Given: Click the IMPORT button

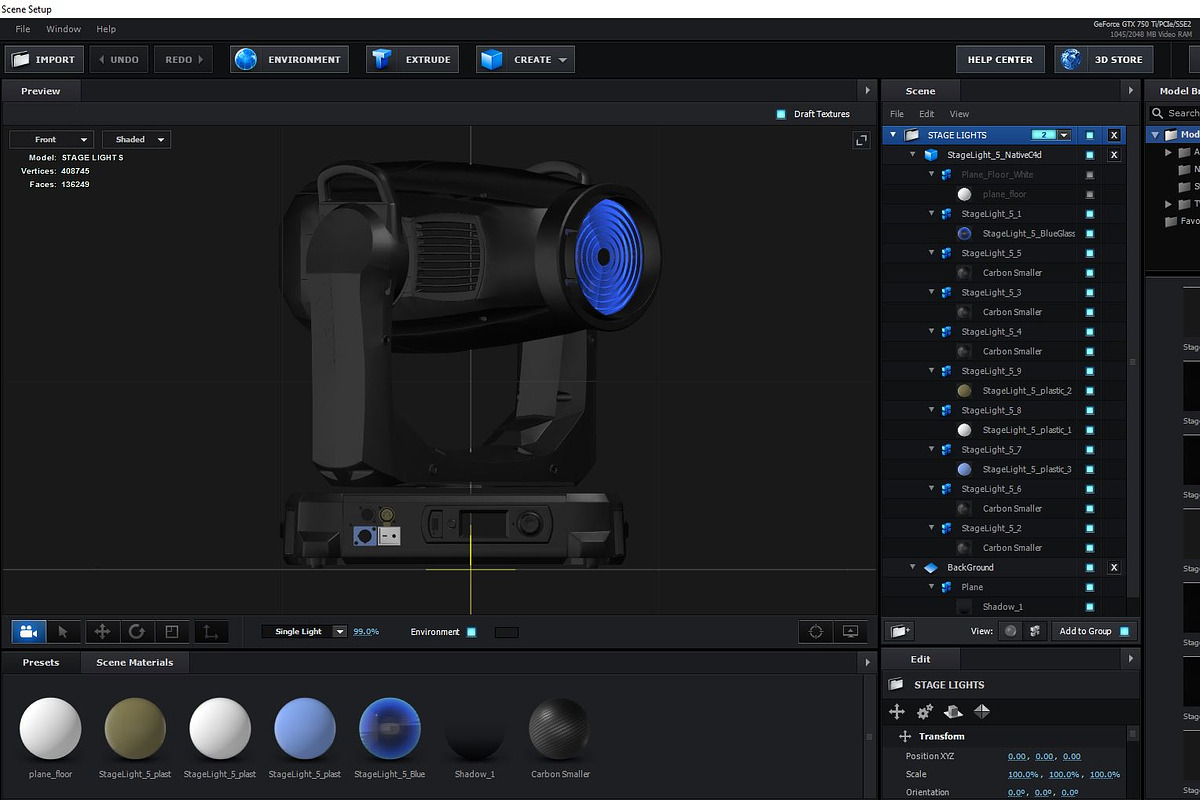Looking at the screenshot, I should (44, 60).
